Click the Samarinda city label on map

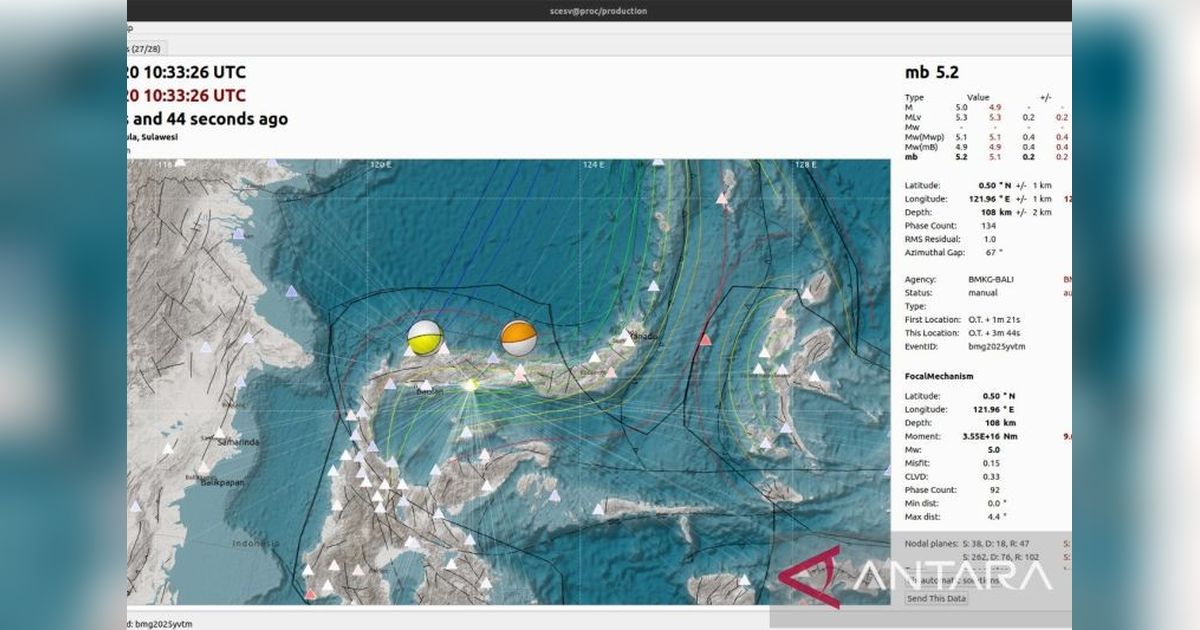click(x=236, y=442)
